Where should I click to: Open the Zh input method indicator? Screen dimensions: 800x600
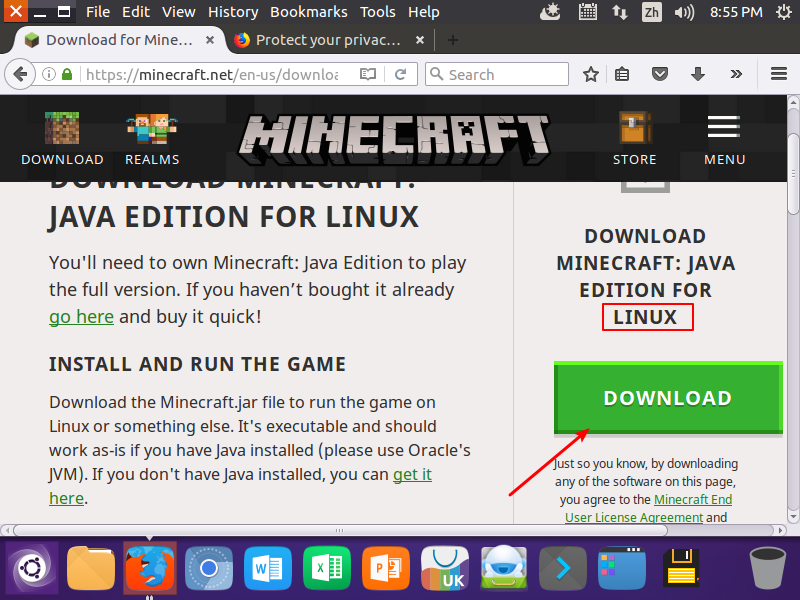tap(652, 12)
